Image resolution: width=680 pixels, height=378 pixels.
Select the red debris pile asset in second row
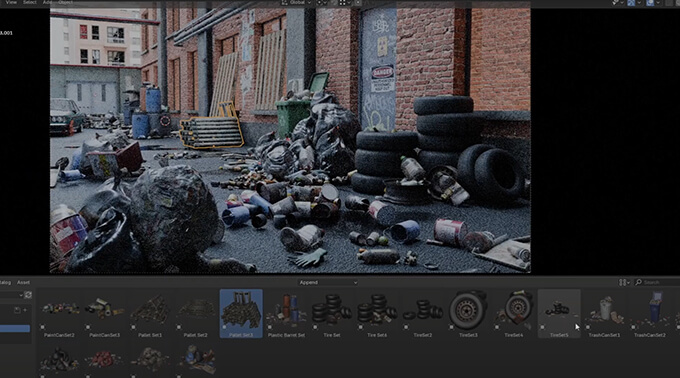pyautogui.click(x=105, y=360)
